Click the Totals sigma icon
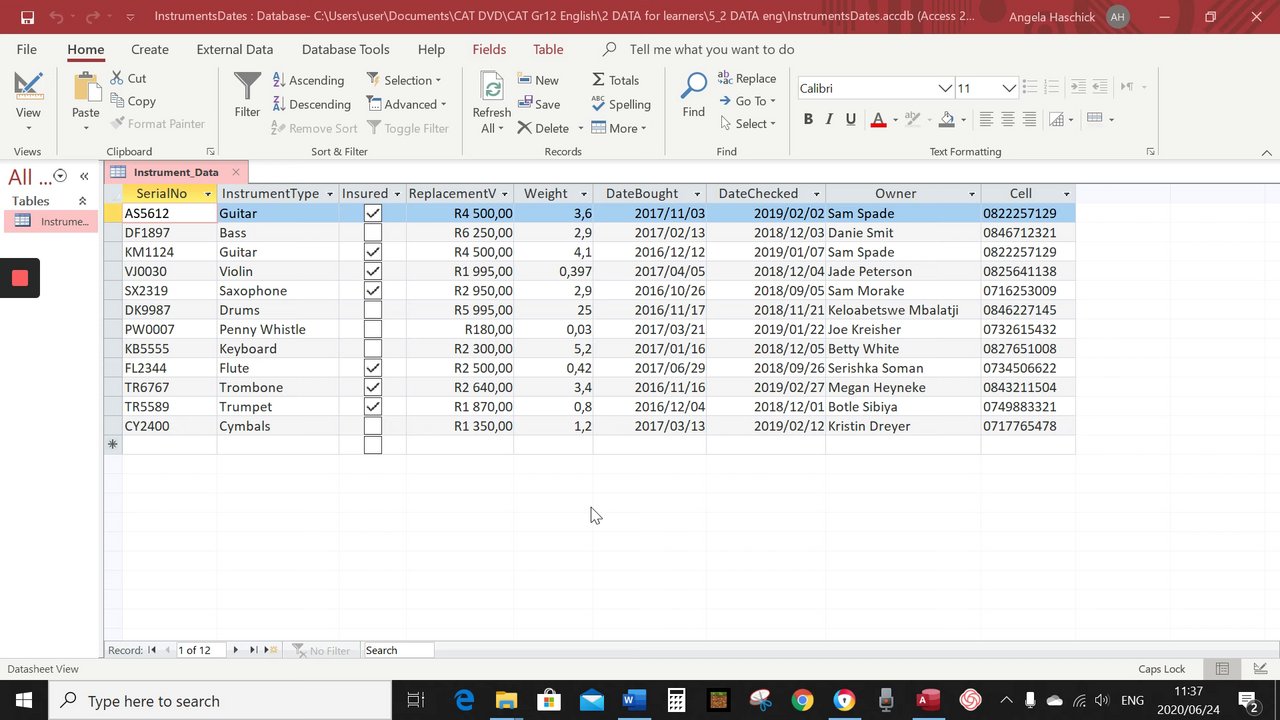 point(615,80)
